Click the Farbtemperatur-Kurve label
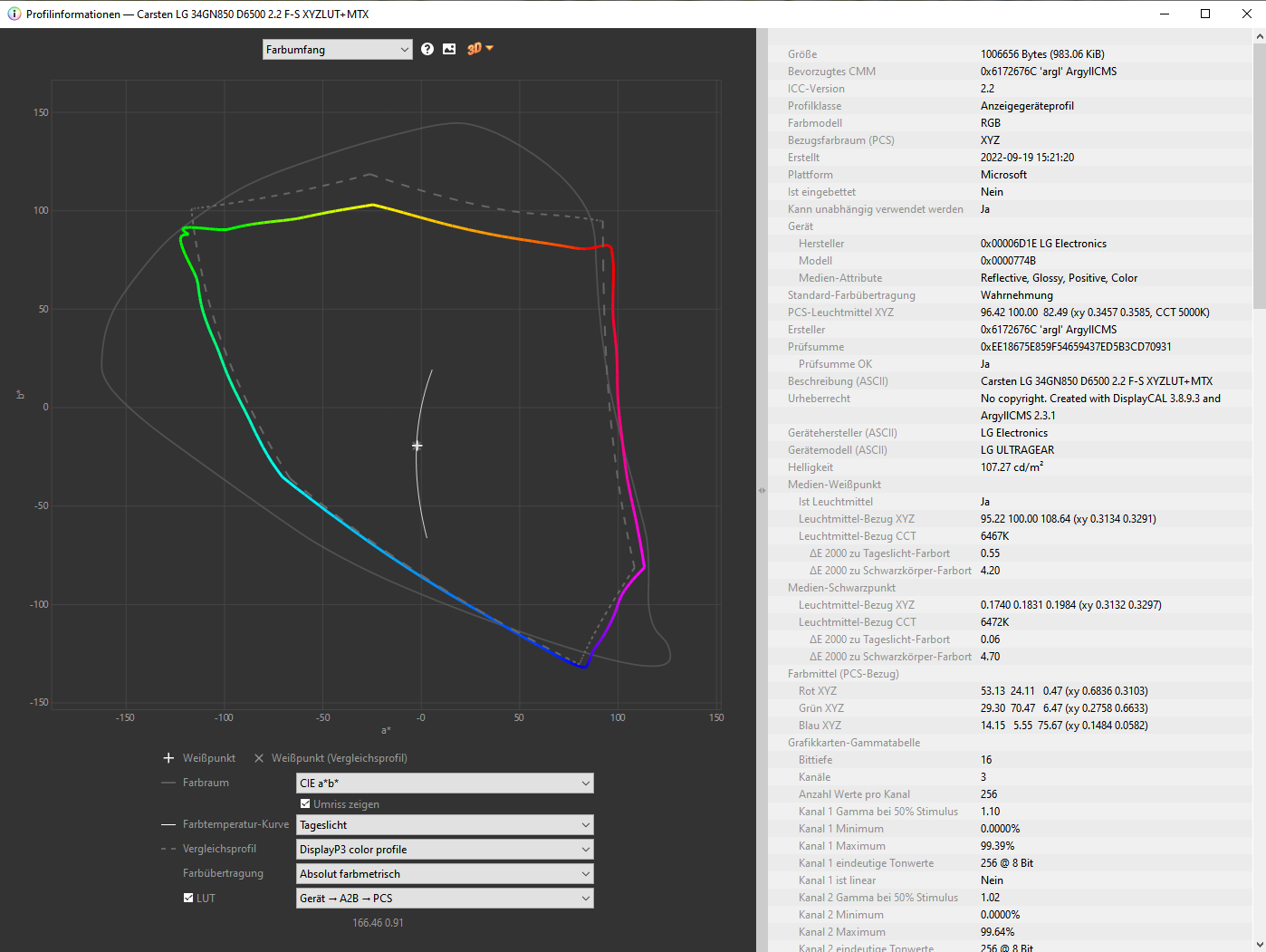The width and height of the screenshot is (1266, 952). click(235, 824)
